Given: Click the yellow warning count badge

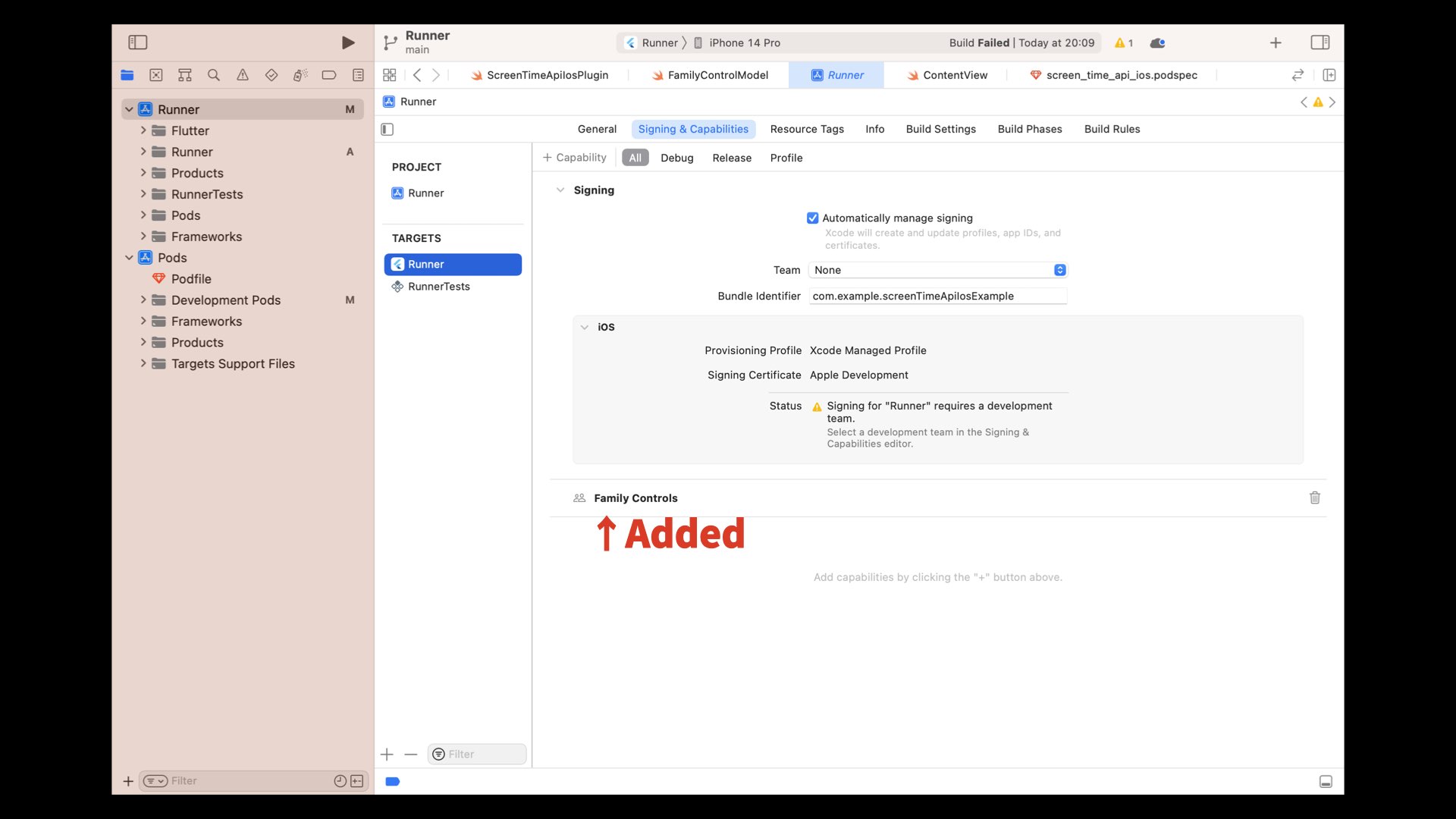Looking at the screenshot, I should [x=1124, y=43].
